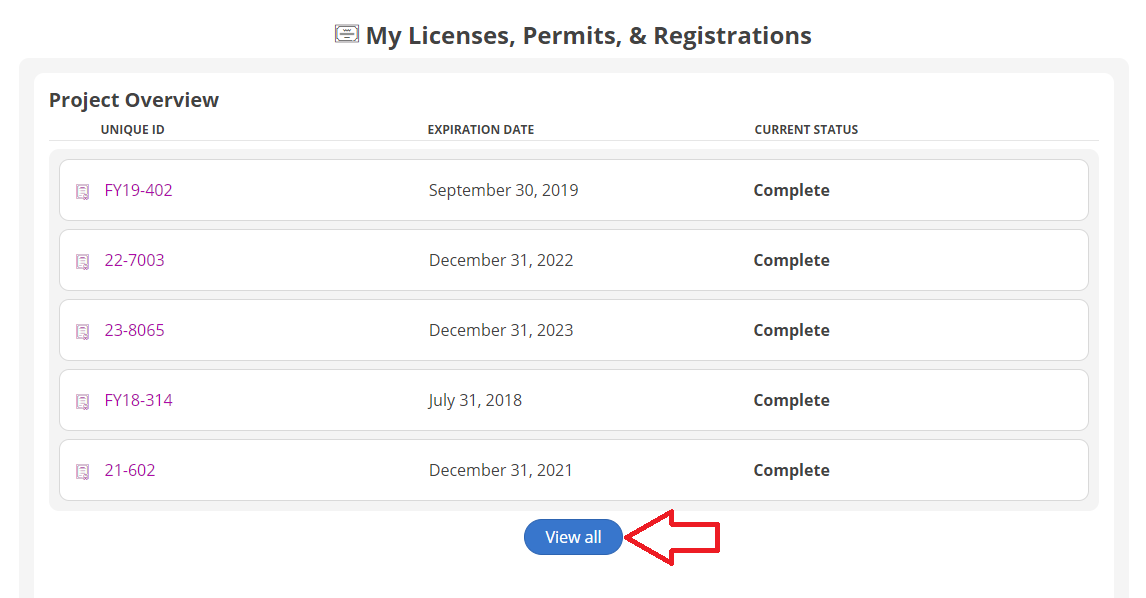Click the license icon beside 21-602
1146x598 pixels.
(83, 471)
